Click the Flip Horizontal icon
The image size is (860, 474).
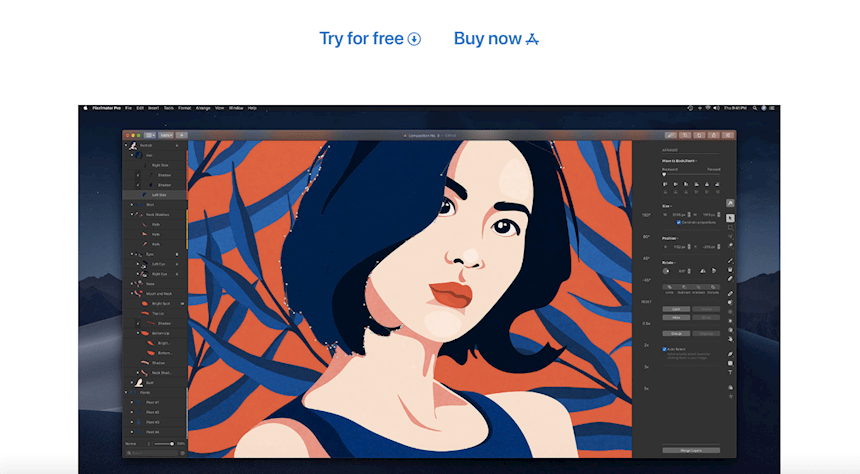[x=703, y=270]
